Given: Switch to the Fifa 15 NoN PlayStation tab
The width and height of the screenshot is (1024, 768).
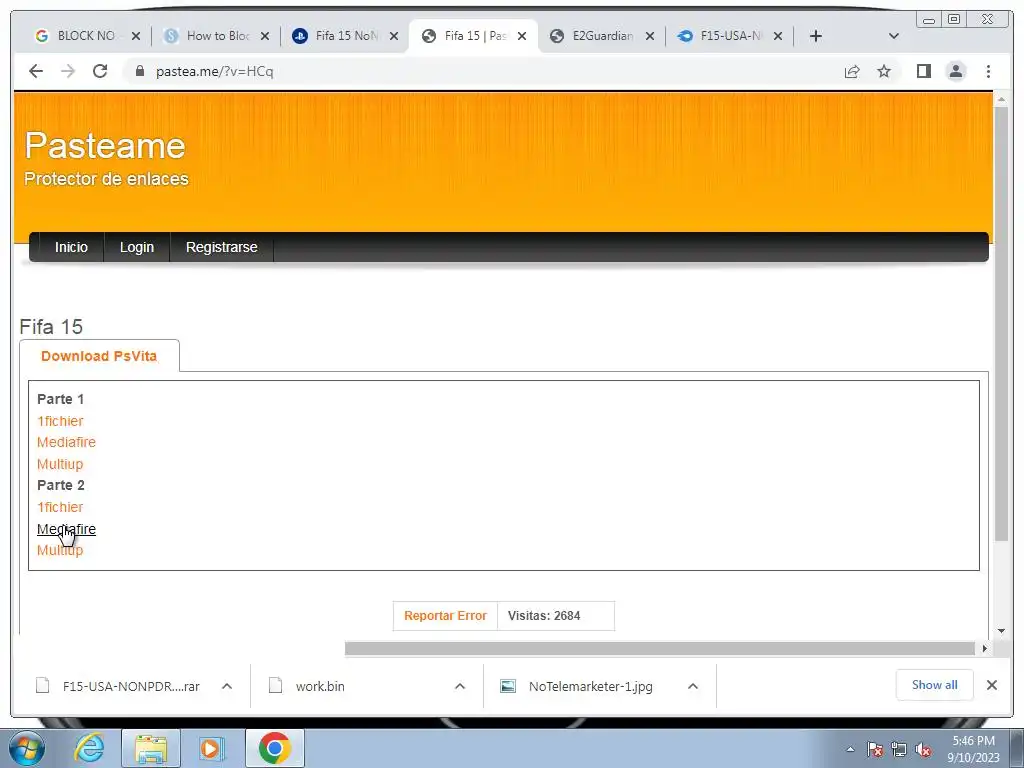Looking at the screenshot, I should tap(337, 36).
